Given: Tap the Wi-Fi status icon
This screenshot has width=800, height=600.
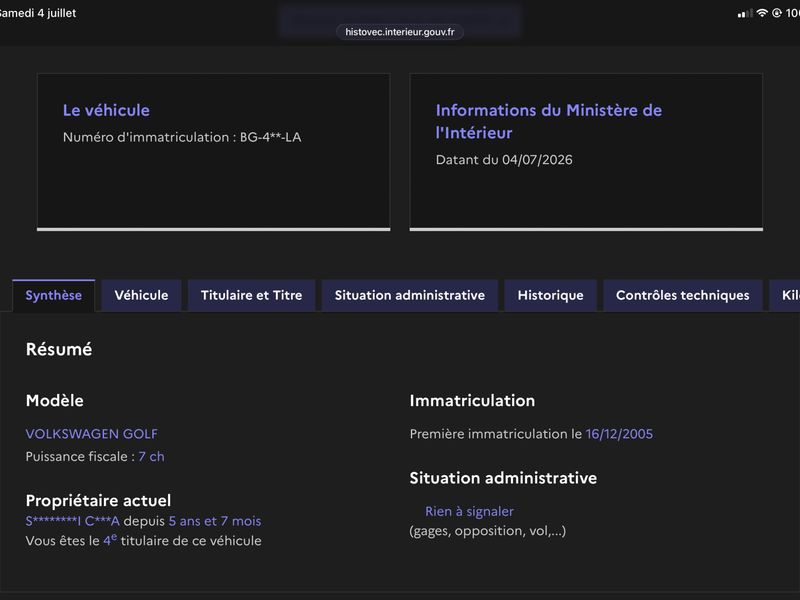Looking at the screenshot, I should [x=762, y=13].
